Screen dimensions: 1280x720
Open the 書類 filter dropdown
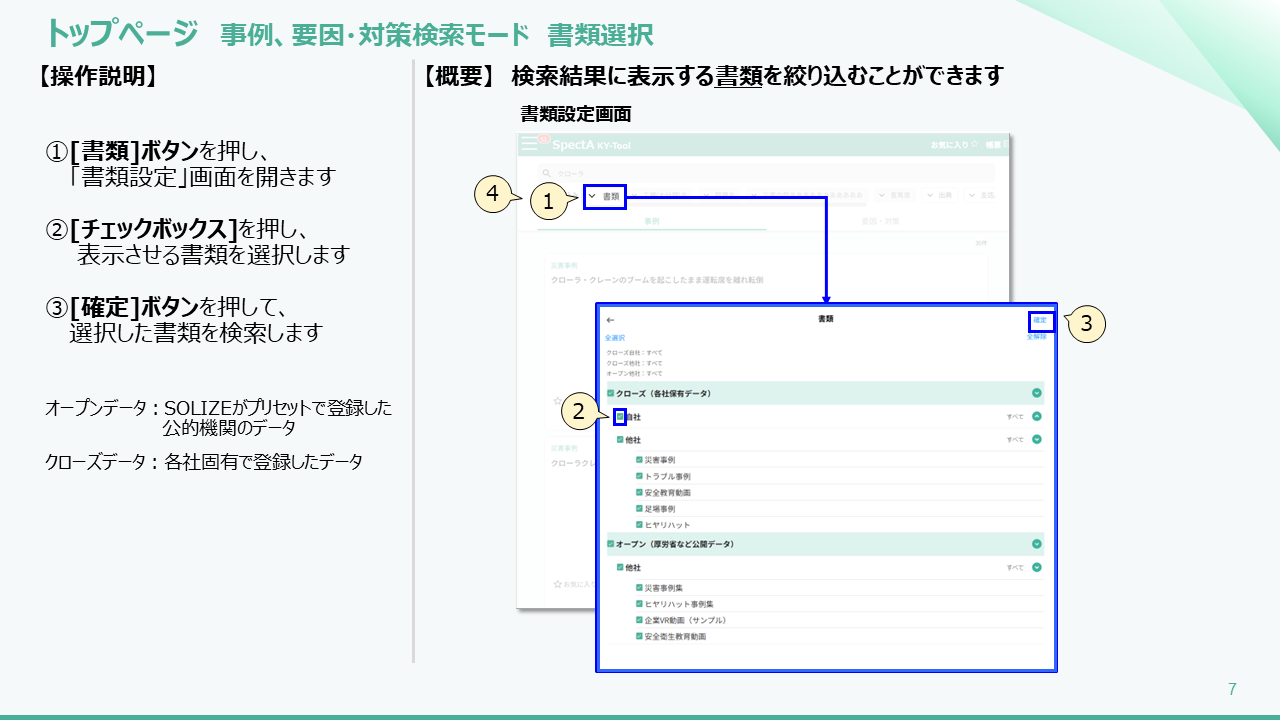pos(605,197)
